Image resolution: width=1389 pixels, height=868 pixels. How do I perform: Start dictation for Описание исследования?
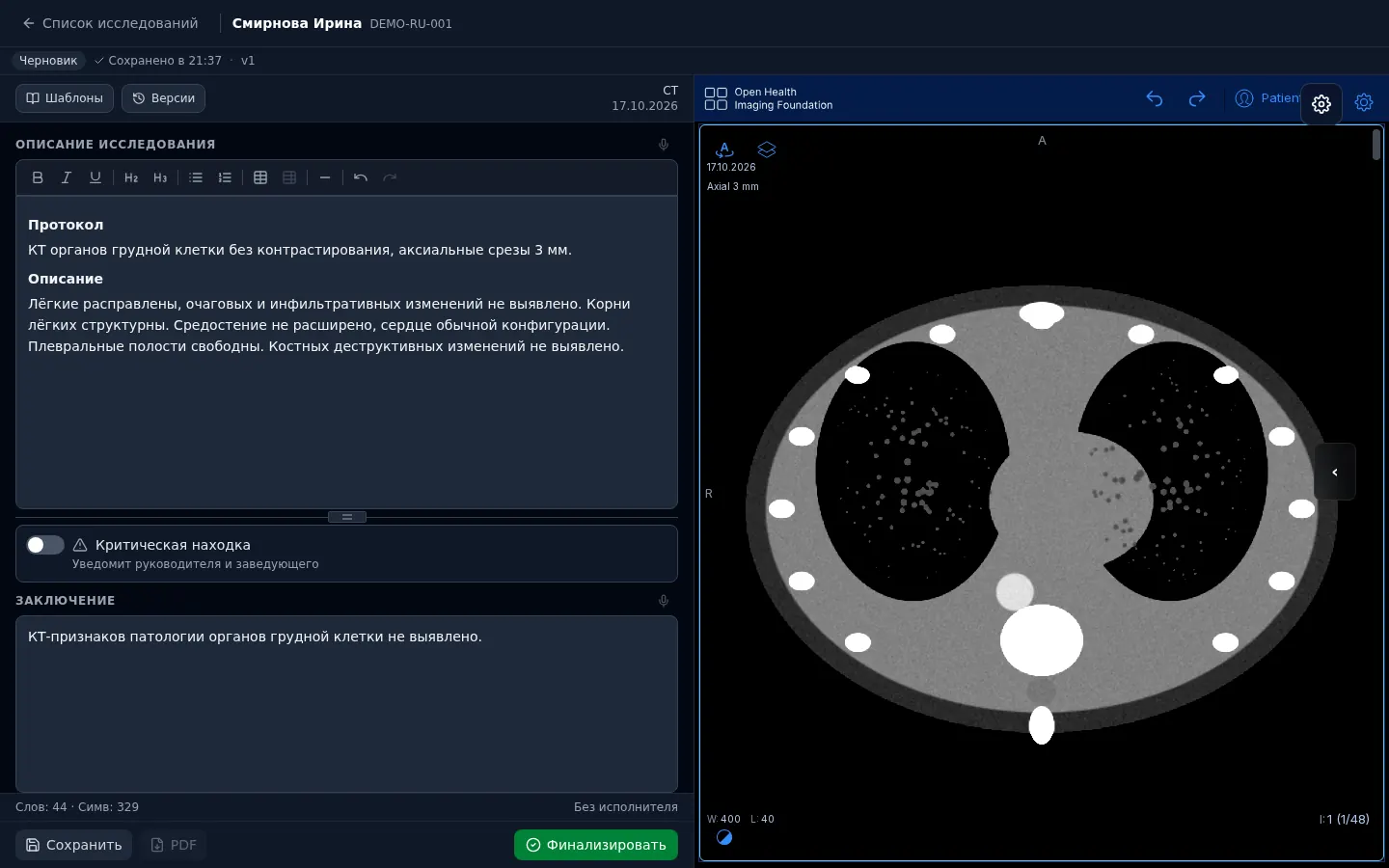[x=664, y=145]
